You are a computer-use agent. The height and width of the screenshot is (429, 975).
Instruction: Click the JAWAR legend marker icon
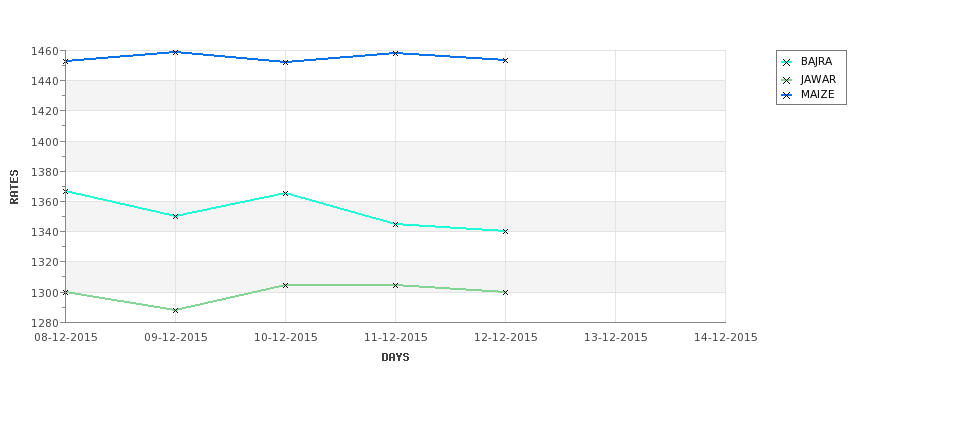tap(787, 80)
